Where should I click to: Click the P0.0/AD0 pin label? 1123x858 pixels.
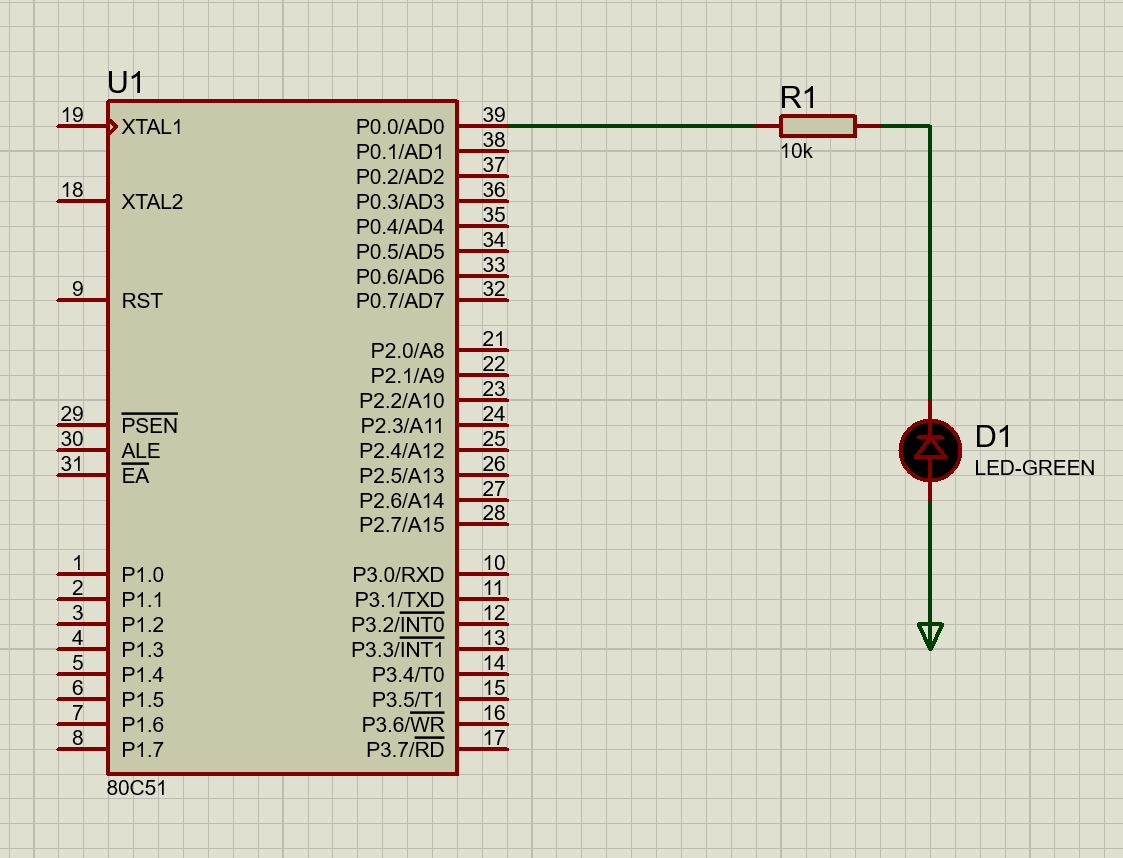[400, 127]
